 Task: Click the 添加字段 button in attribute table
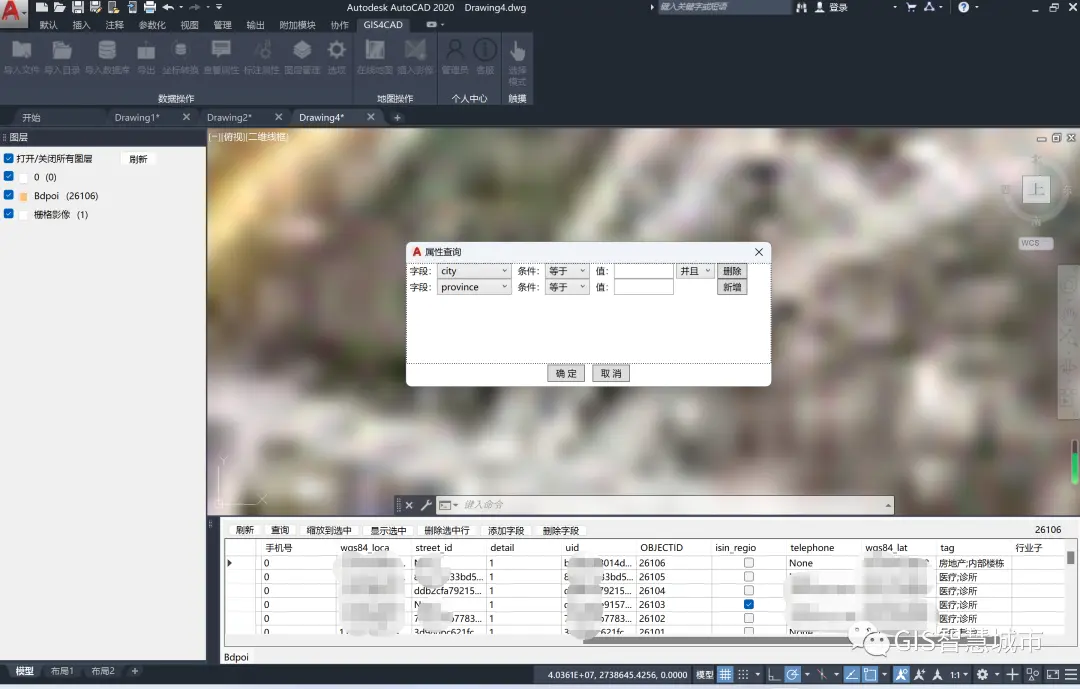(x=506, y=531)
